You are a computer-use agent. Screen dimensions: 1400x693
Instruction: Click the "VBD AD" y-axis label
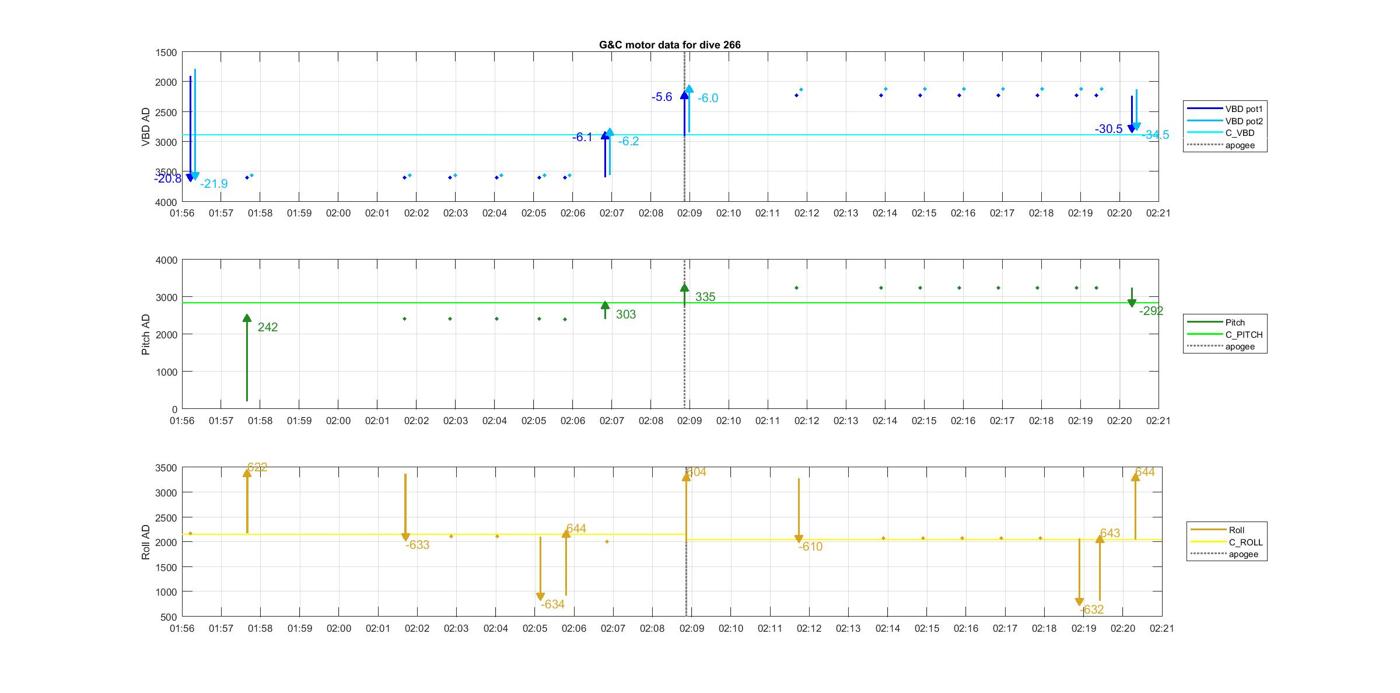coord(146,126)
